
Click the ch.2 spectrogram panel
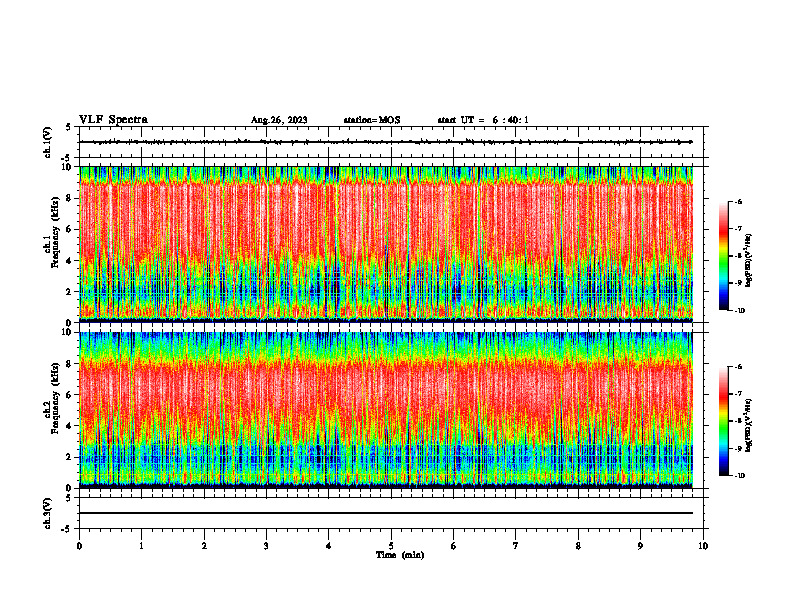(x=386, y=410)
